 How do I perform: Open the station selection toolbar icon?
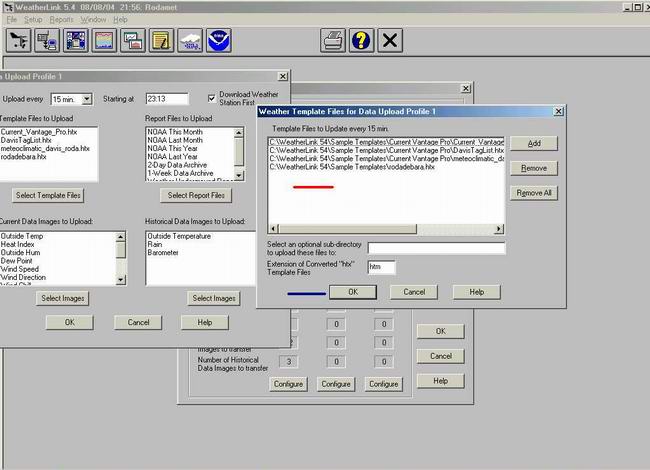[18, 41]
